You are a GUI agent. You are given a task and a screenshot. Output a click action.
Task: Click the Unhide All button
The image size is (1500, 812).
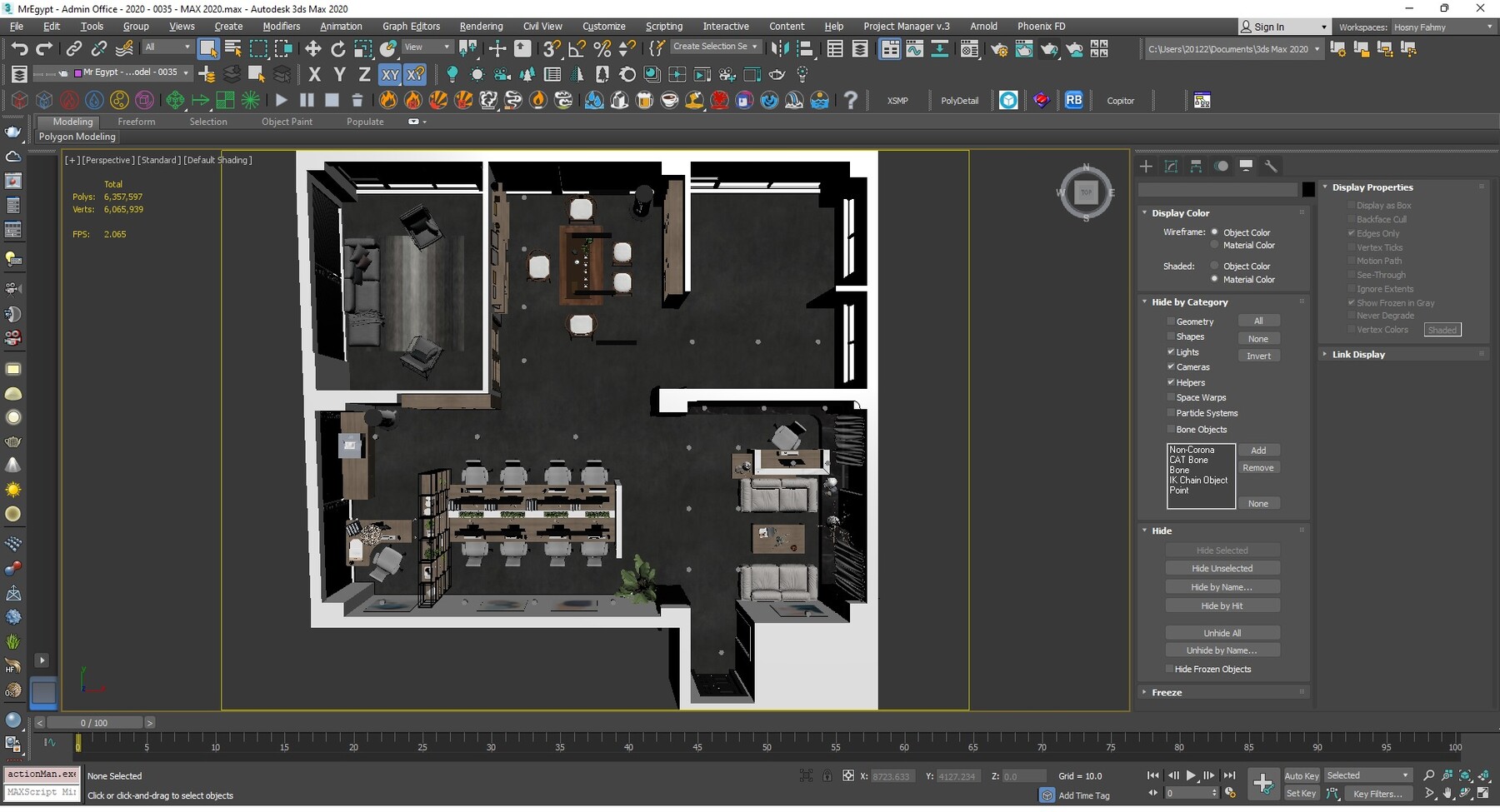coord(1222,632)
